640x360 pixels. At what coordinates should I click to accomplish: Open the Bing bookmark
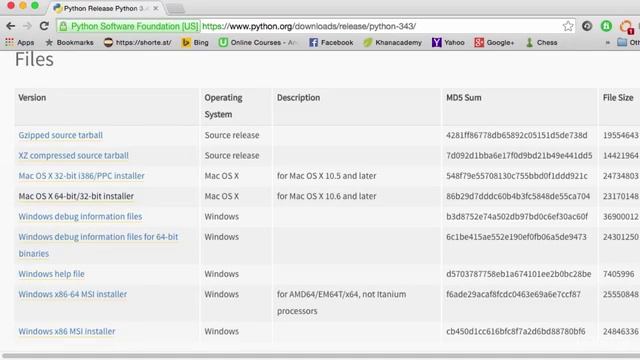(x=195, y=42)
